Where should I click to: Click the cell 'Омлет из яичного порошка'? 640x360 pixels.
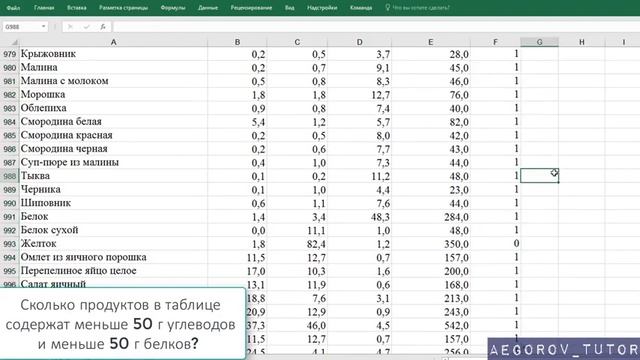point(113,257)
